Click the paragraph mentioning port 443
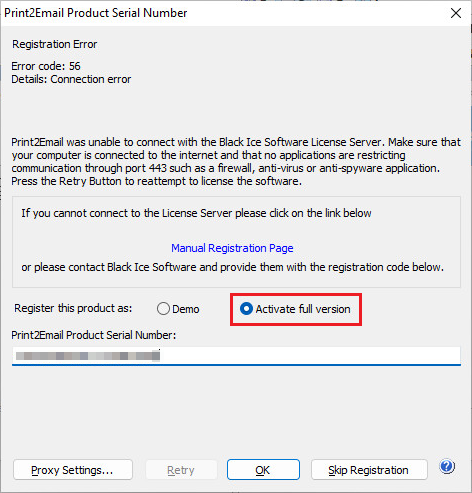 click(x=236, y=162)
